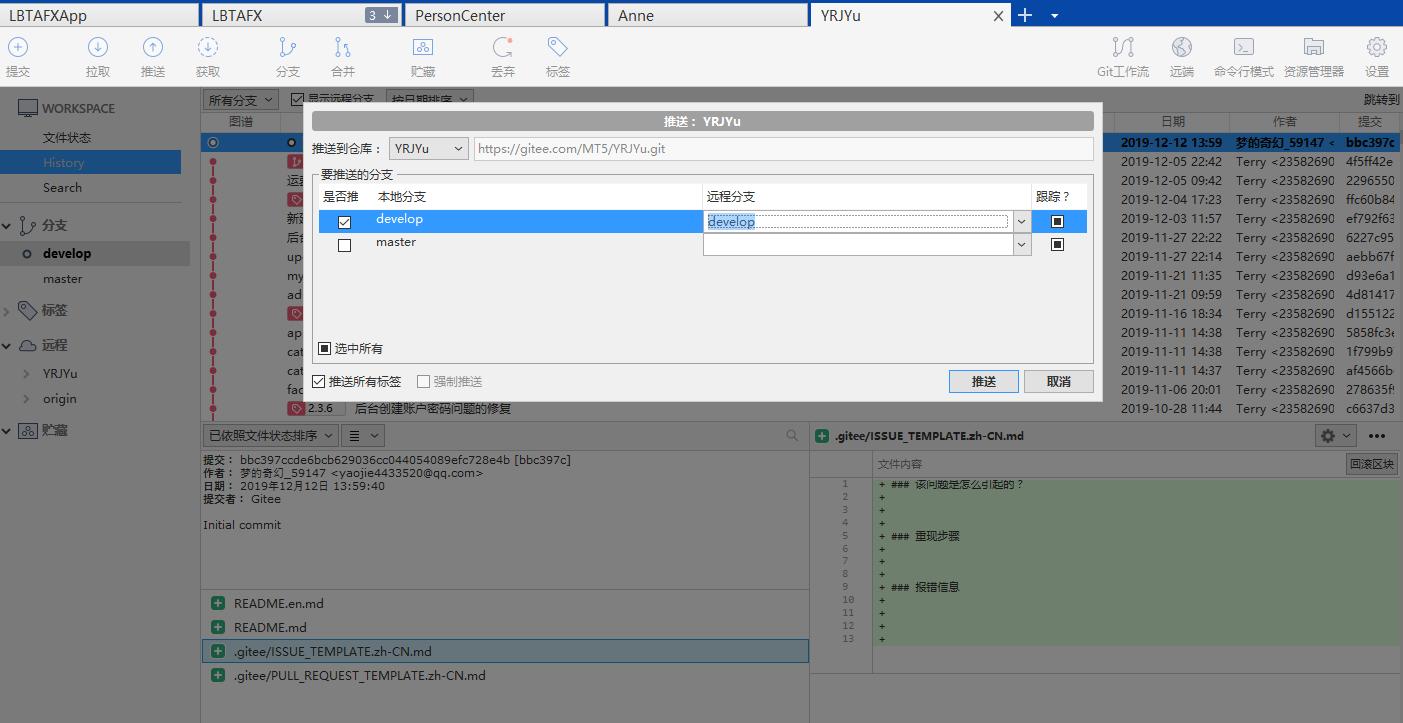The width and height of the screenshot is (1403, 723).
Task: Uncheck the 推送所有标签 (push all tags) checkbox
Action: tap(319, 381)
